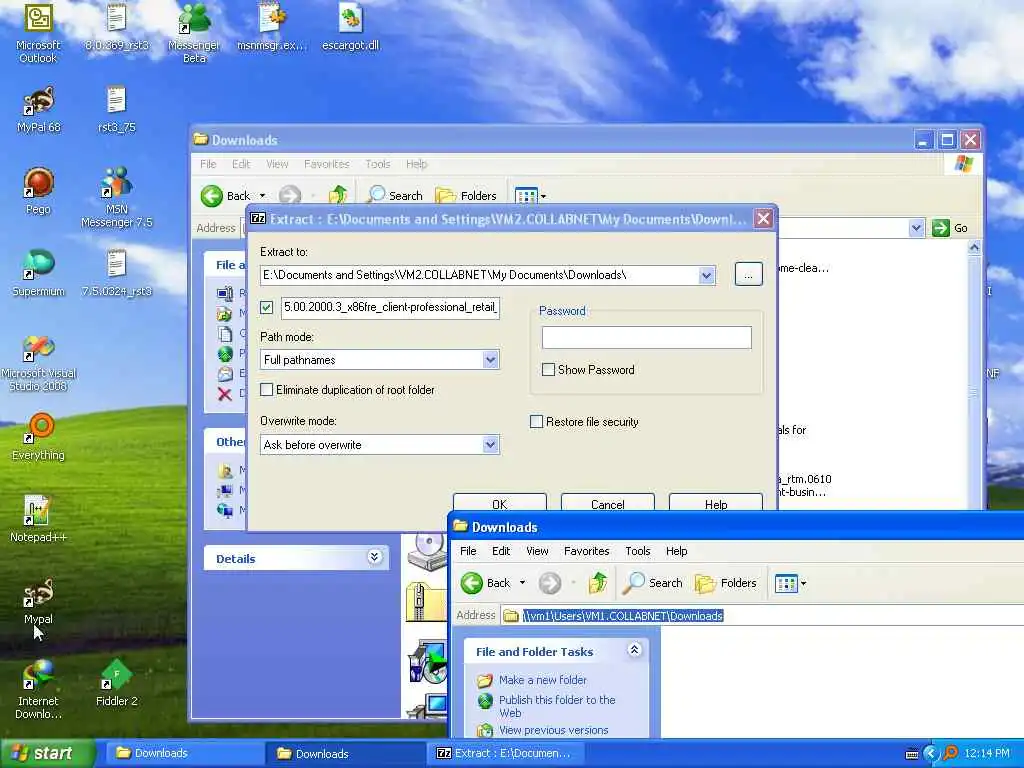Click Search in front Downloads window toolbar

[x=652, y=583]
